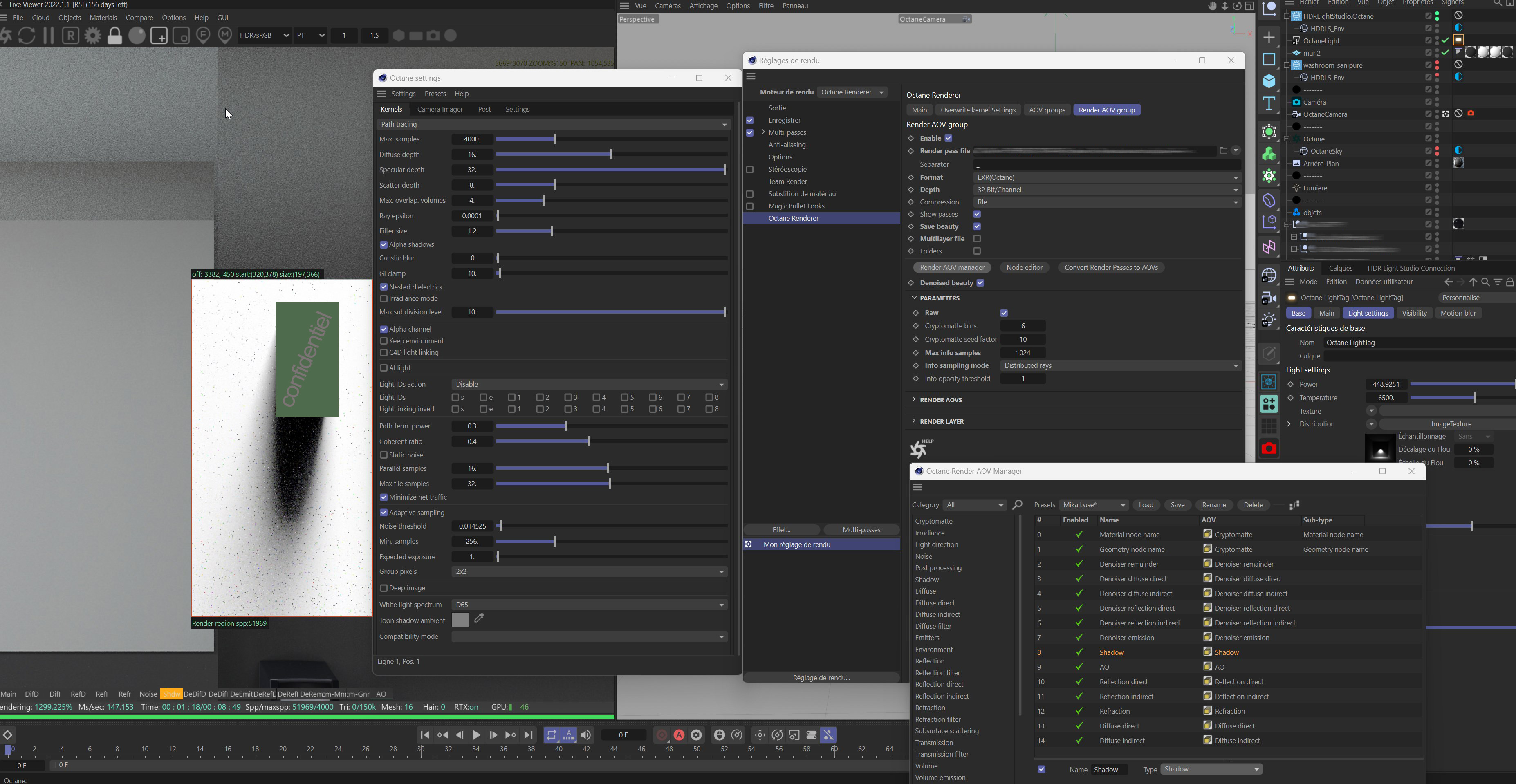Expand the RENDER AOVS section
This screenshot has width=1516, height=784.
pos(940,400)
